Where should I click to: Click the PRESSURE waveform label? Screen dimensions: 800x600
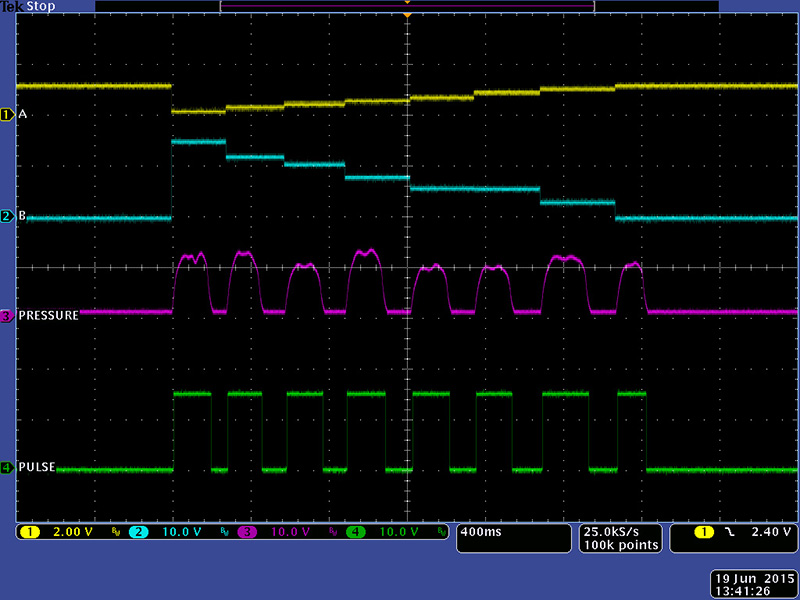tap(49, 316)
